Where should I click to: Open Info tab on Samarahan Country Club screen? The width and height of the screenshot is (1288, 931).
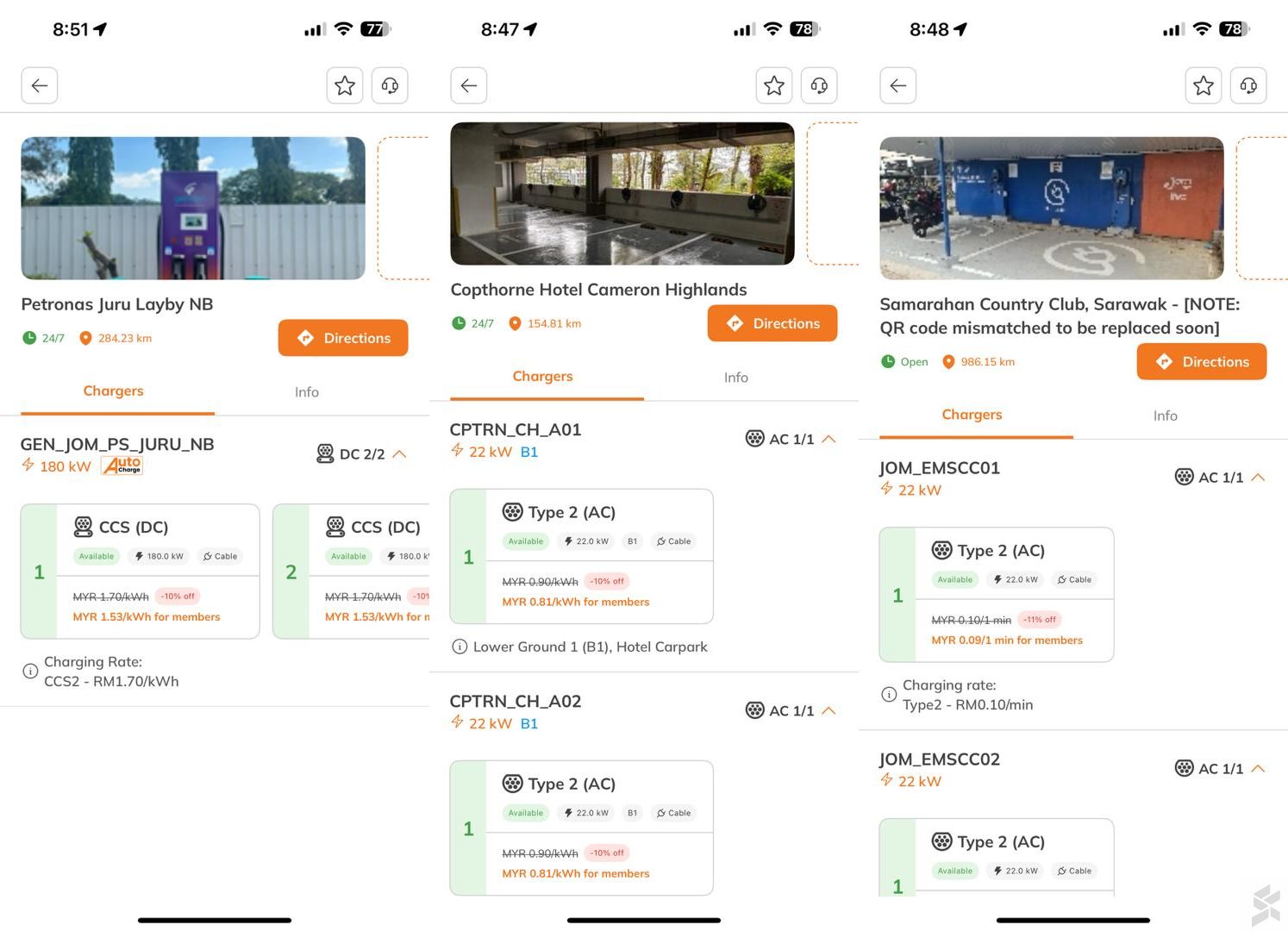pos(1165,416)
